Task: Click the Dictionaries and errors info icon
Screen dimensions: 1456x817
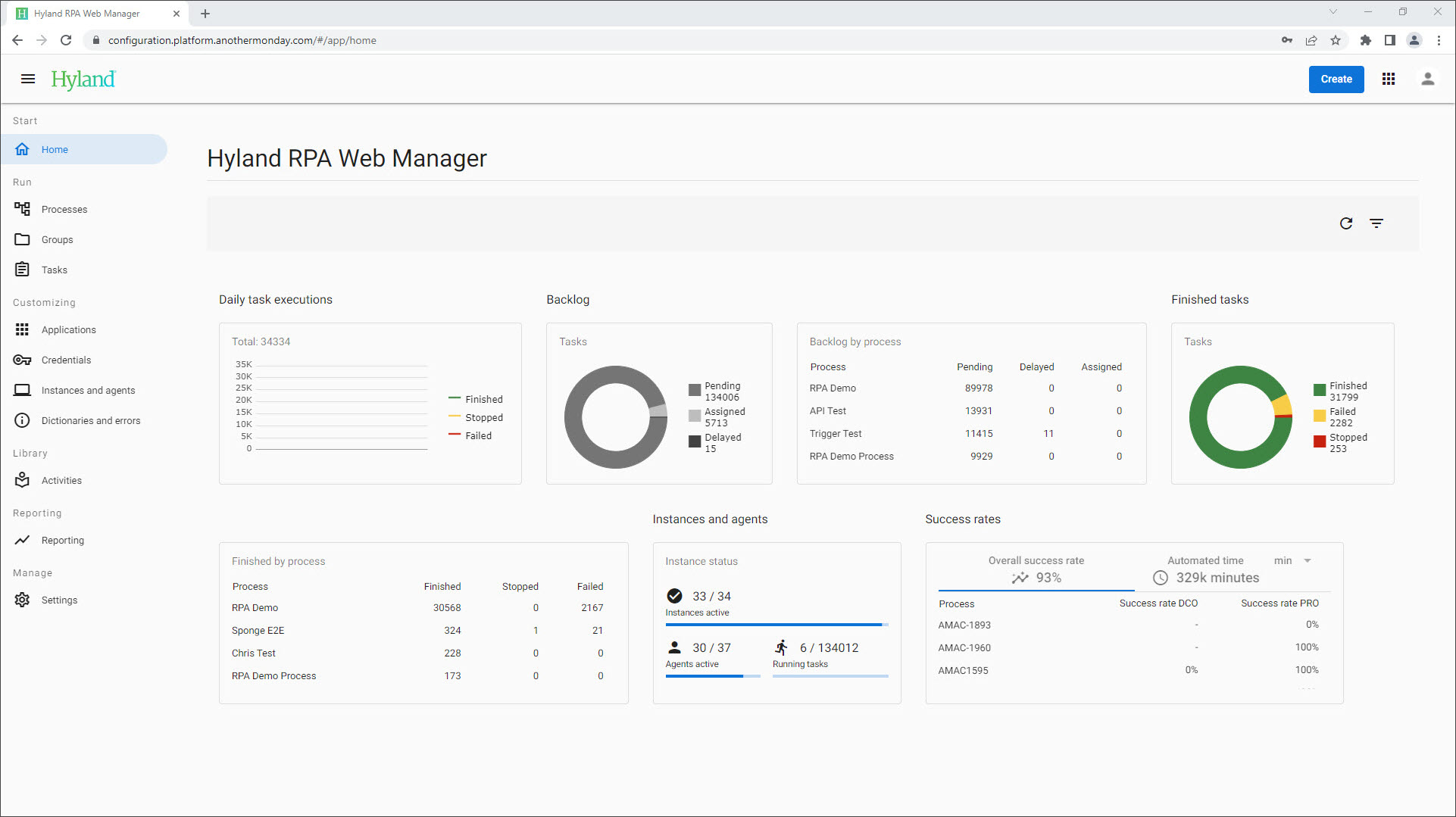Action: click(x=23, y=420)
